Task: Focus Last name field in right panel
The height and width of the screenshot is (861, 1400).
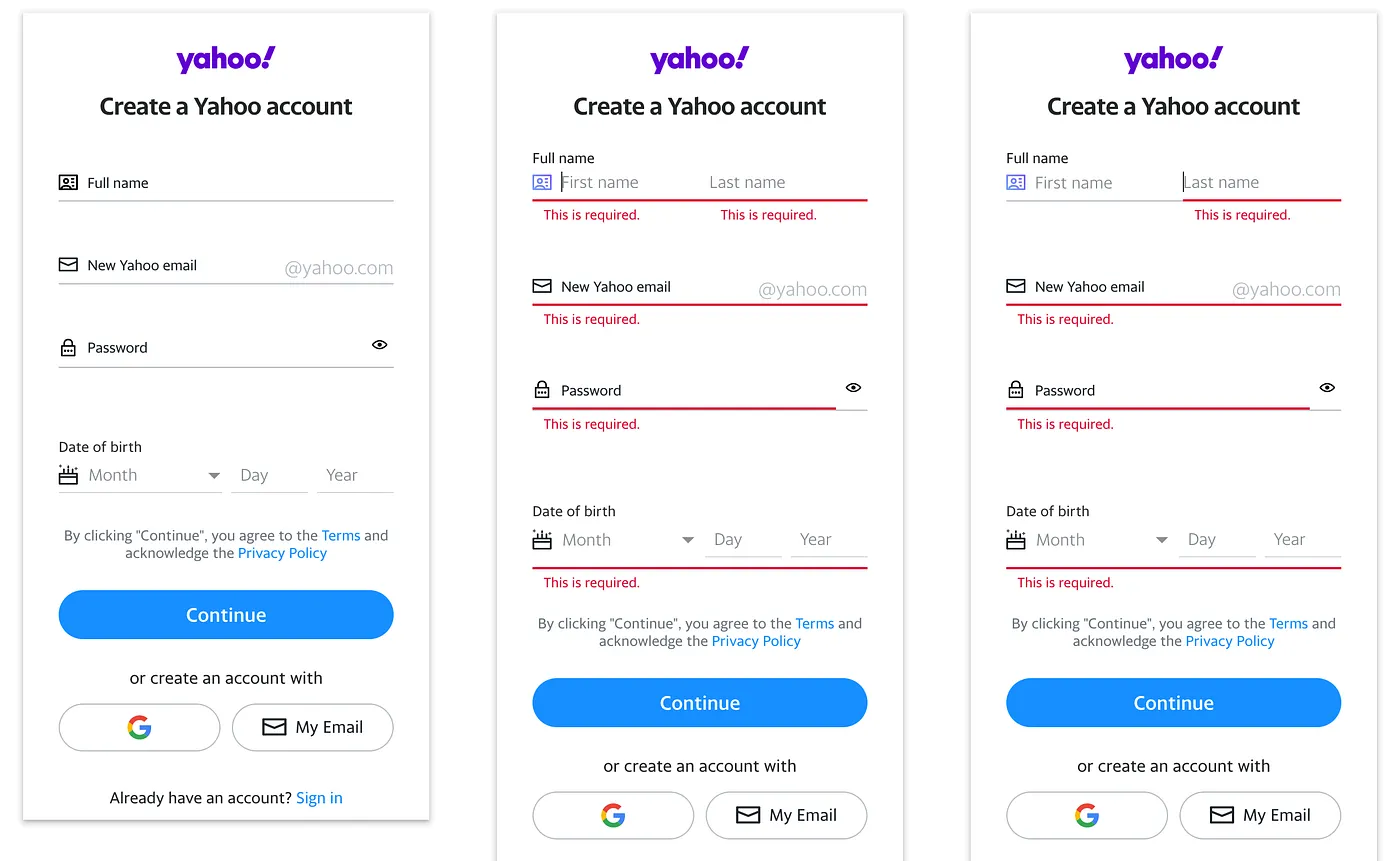Action: tap(1260, 183)
